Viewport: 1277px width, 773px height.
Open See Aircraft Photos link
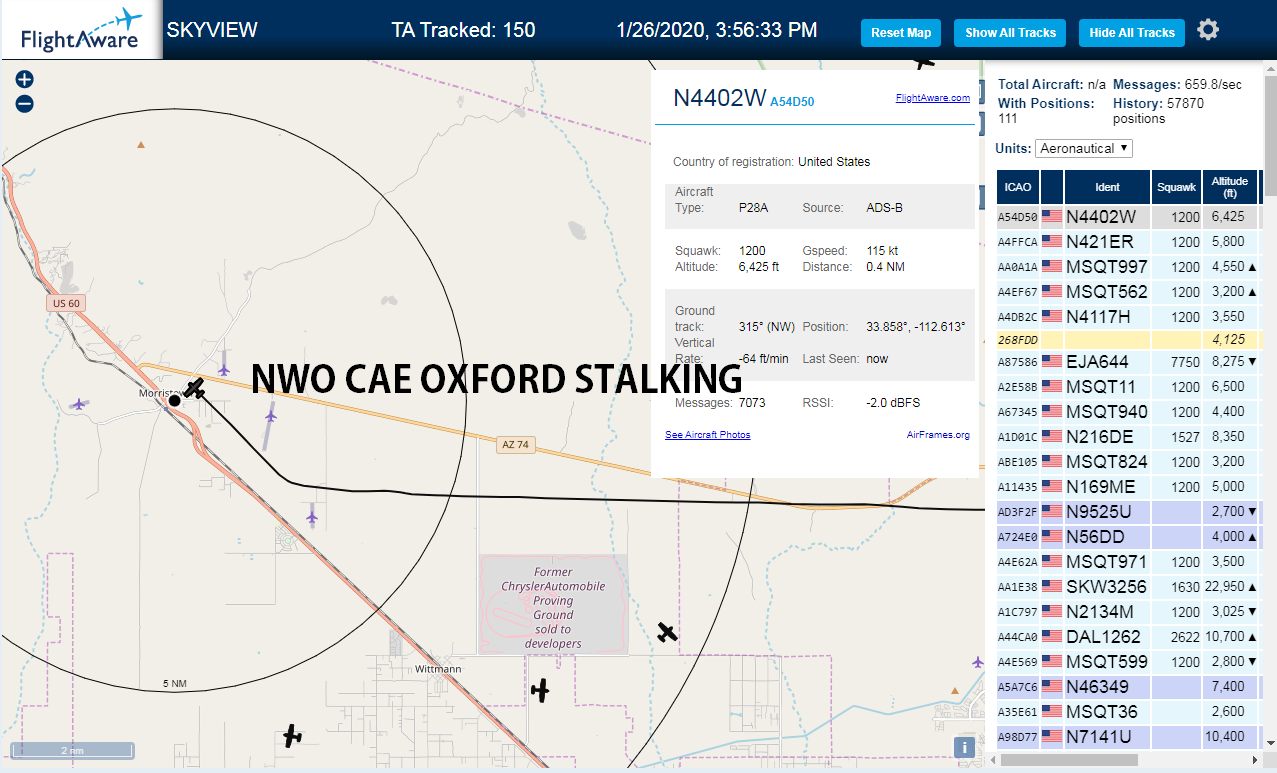click(x=708, y=435)
